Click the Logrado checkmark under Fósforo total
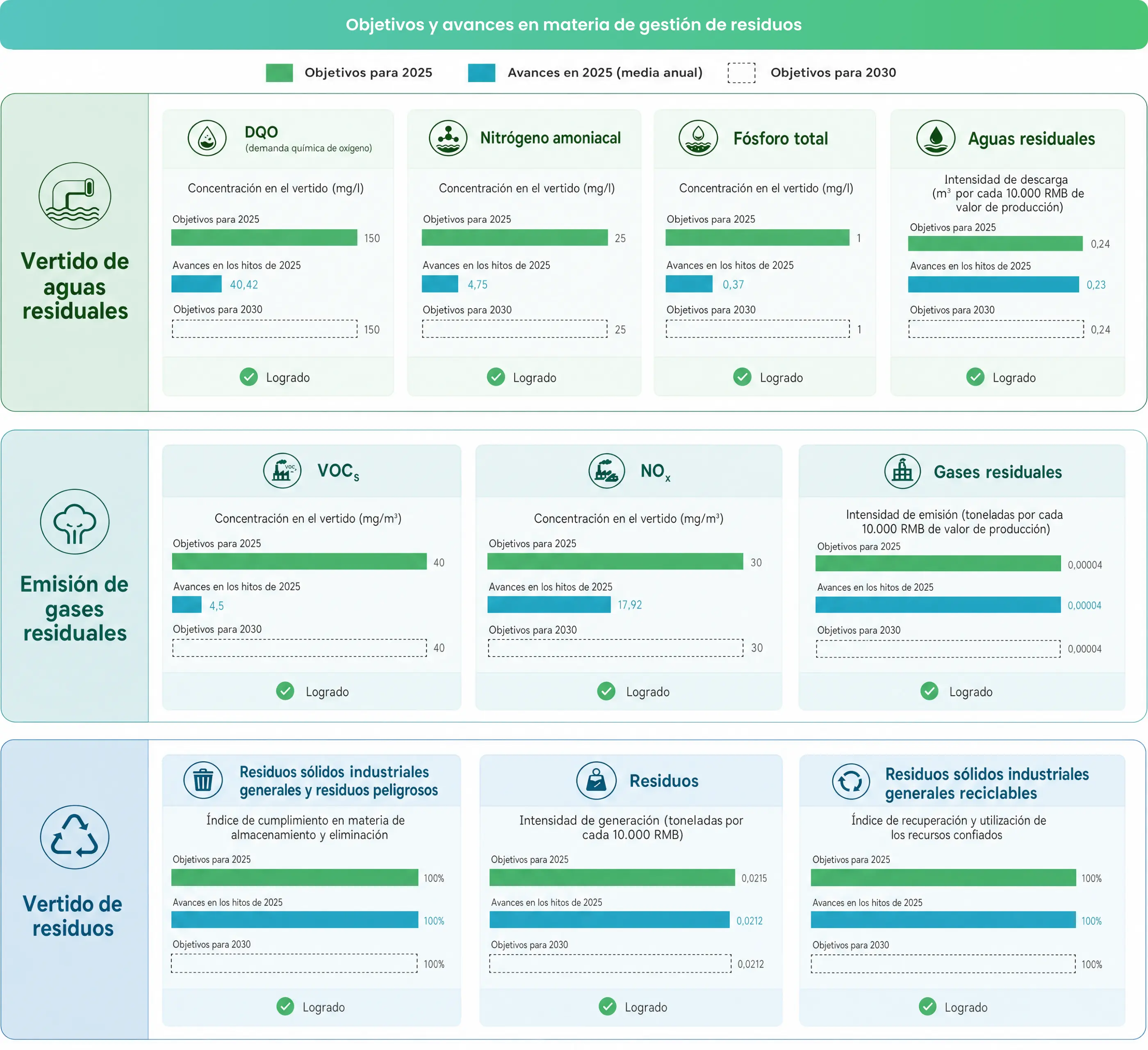1148x1050 pixels. pos(743,377)
